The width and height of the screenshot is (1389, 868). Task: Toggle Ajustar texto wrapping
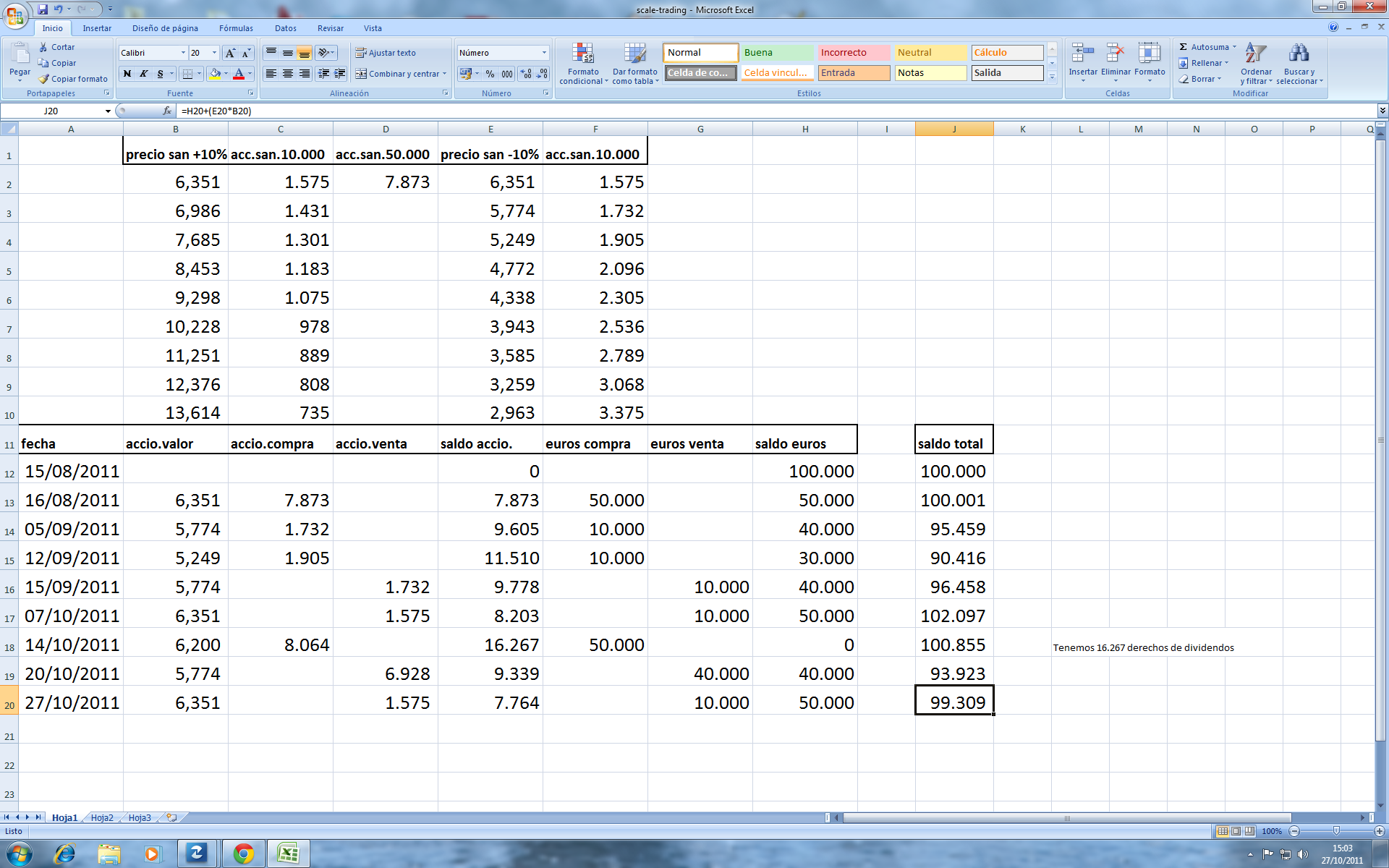point(385,53)
